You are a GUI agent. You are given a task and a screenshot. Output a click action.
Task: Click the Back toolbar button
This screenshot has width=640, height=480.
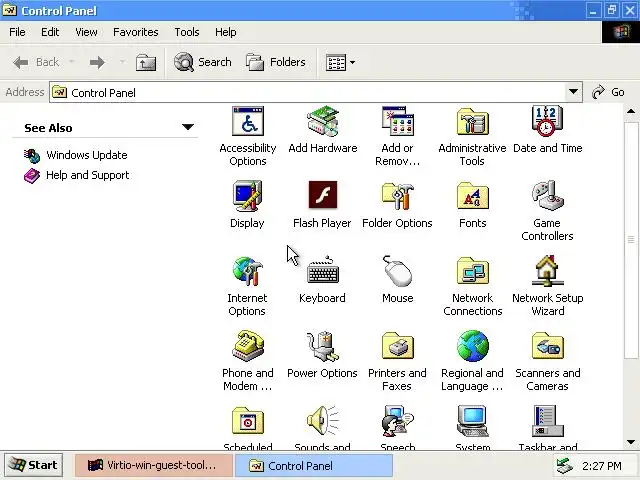tap(36, 62)
